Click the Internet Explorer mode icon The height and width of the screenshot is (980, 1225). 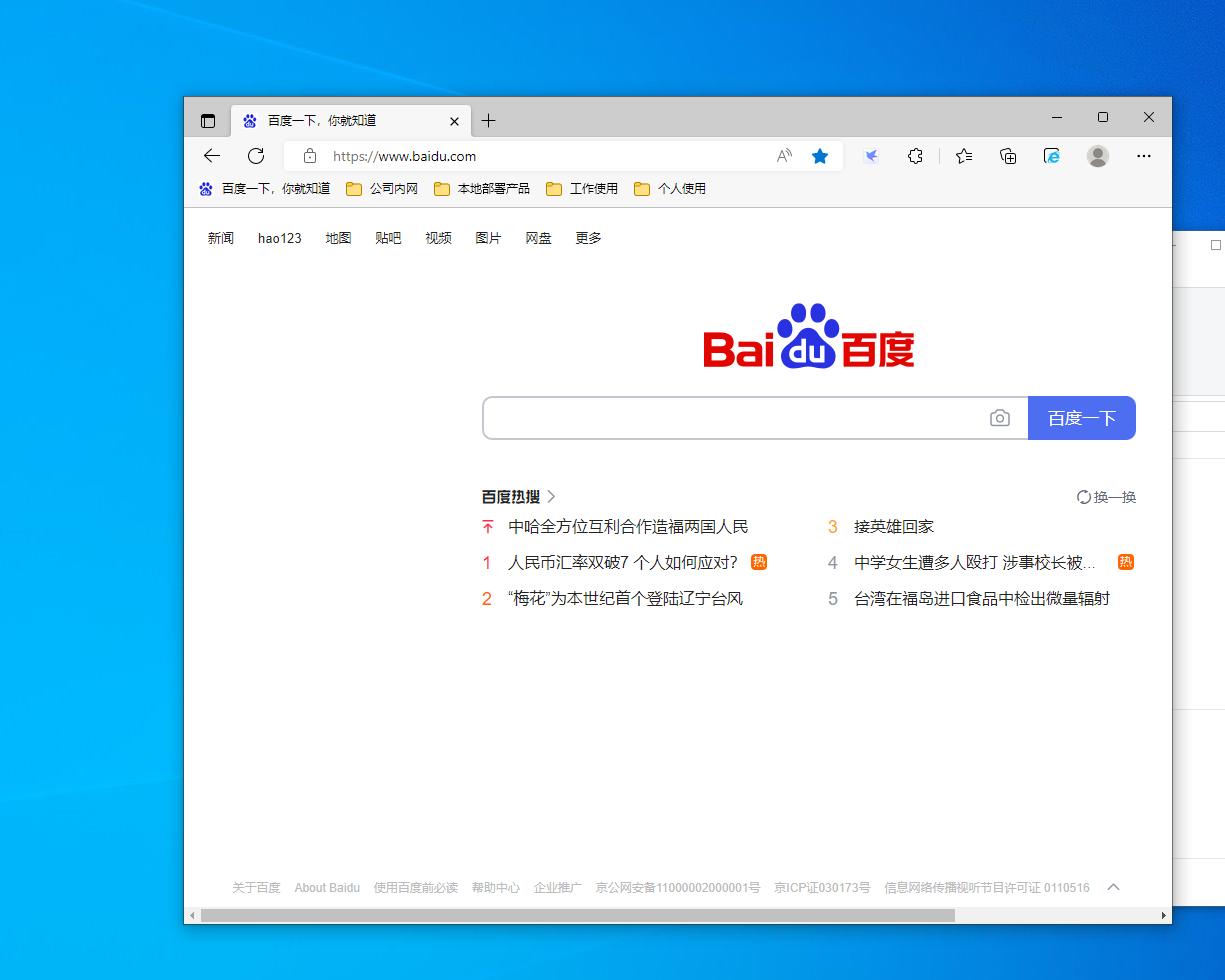(x=1051, y=156)
